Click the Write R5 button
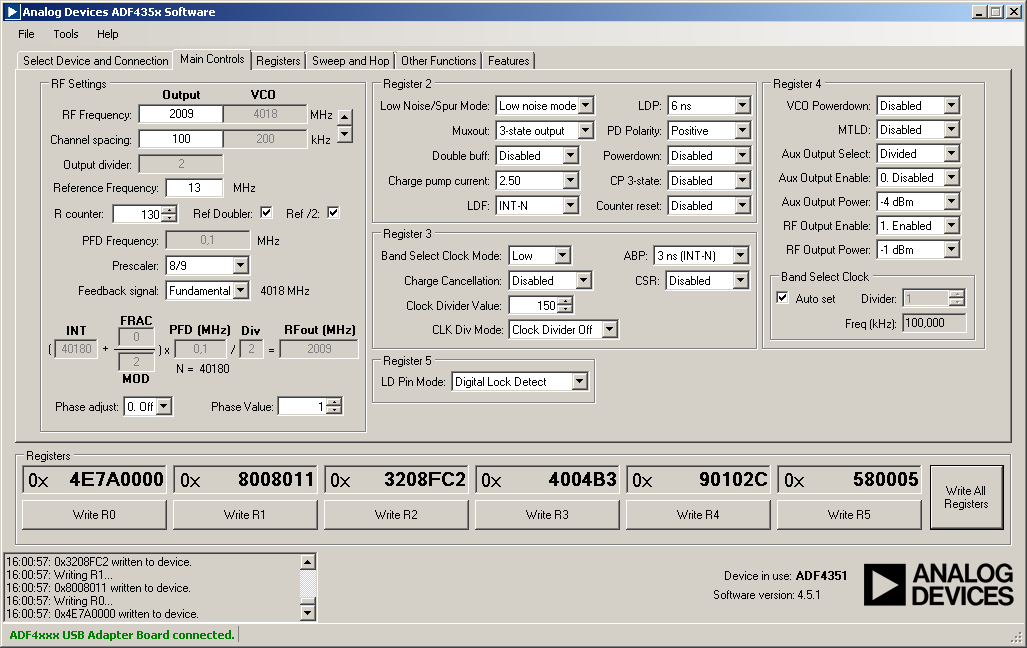 tap(849, 515)
